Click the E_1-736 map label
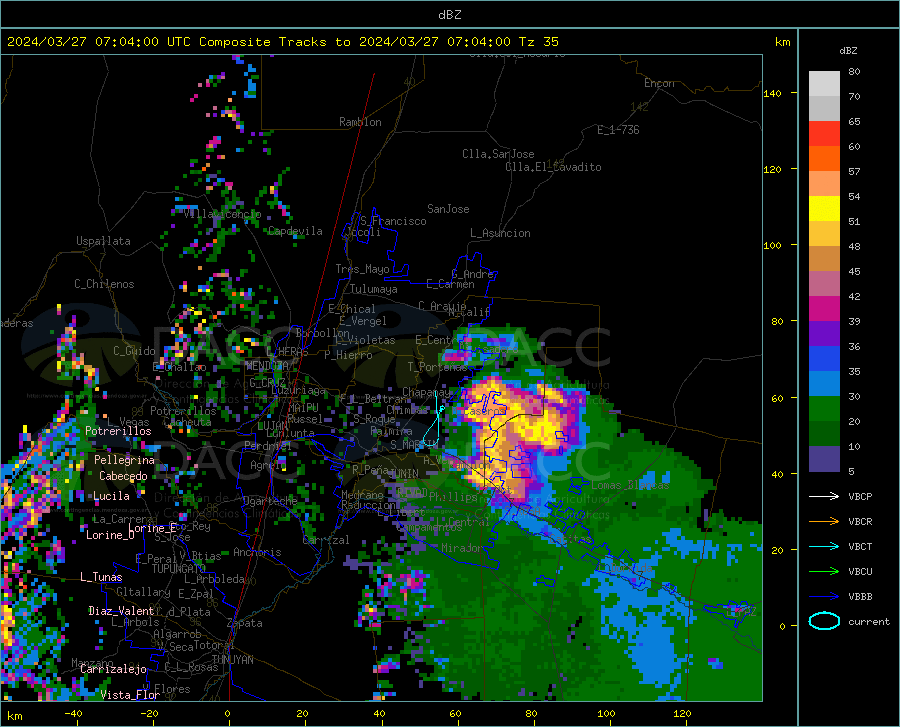 point(618,130)
